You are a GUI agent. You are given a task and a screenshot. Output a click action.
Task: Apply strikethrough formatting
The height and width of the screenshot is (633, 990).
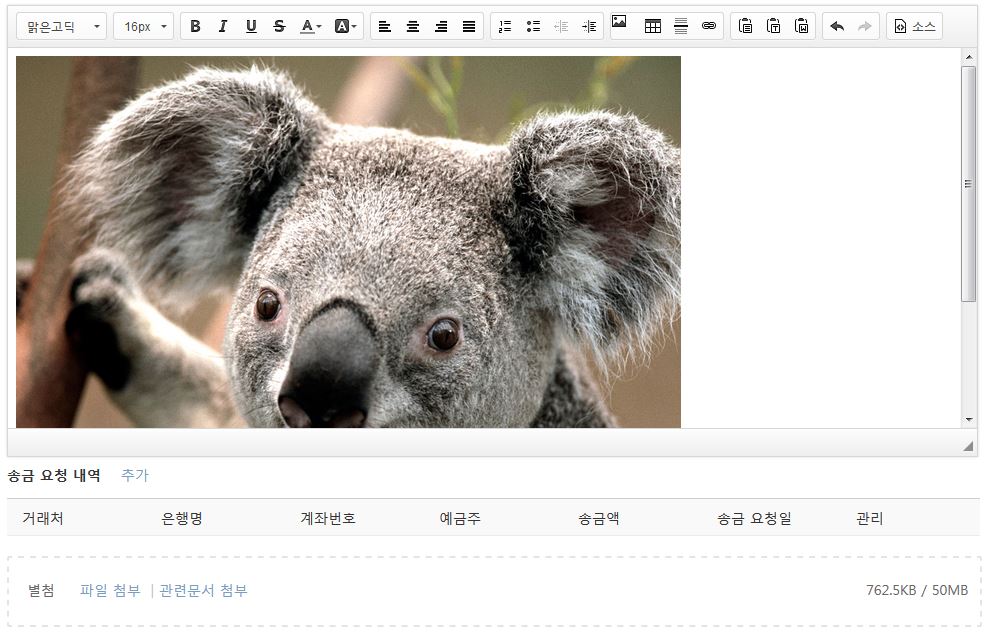tap(279, 27)
